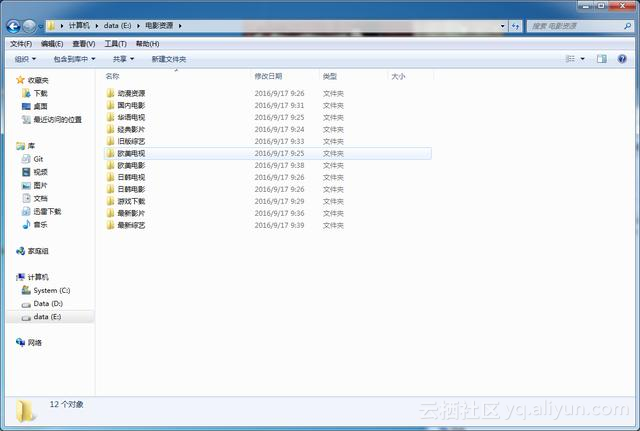Sort by 修改日期 column header

point(268,76)
